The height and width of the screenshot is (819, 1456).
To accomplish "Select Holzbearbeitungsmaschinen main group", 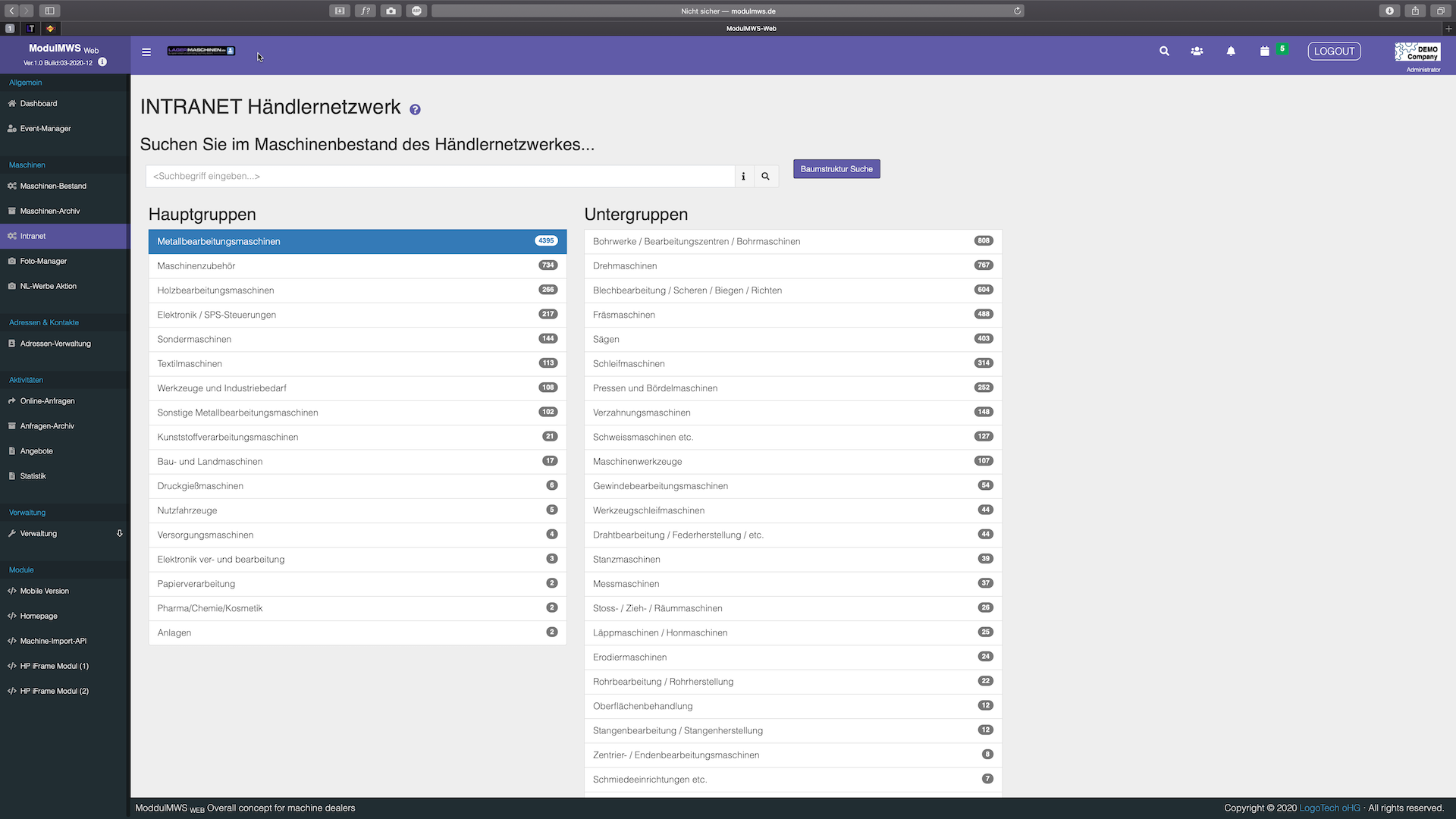I will [x=215, y=290].
